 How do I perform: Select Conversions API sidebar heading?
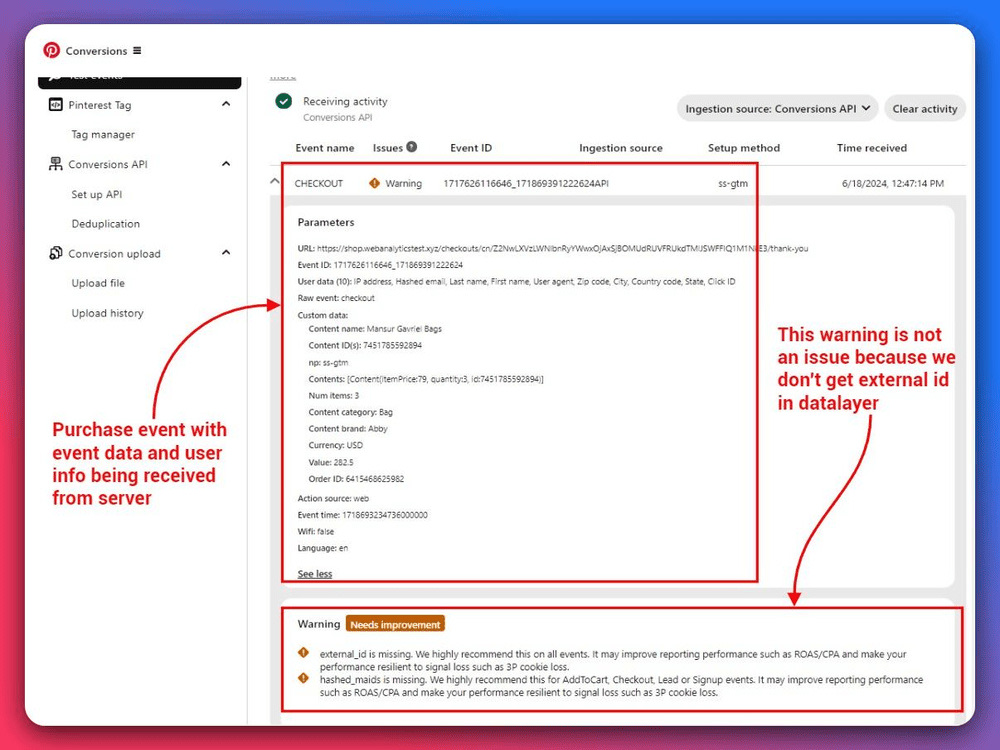[108, 165]
